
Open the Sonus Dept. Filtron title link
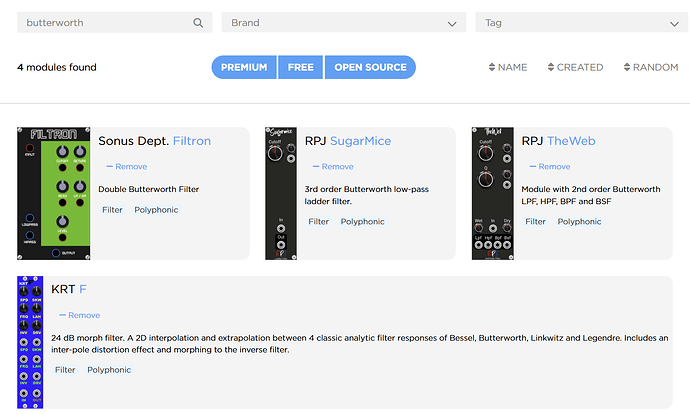tap(154, 141)
